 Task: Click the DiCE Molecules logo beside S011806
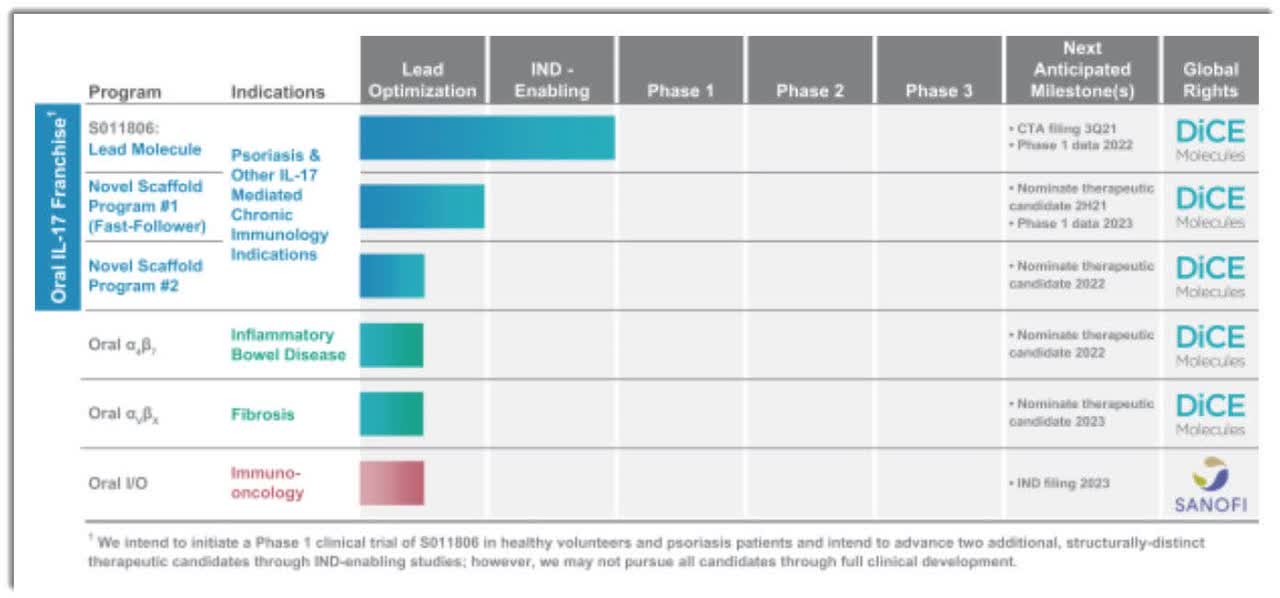point(1210,138)
